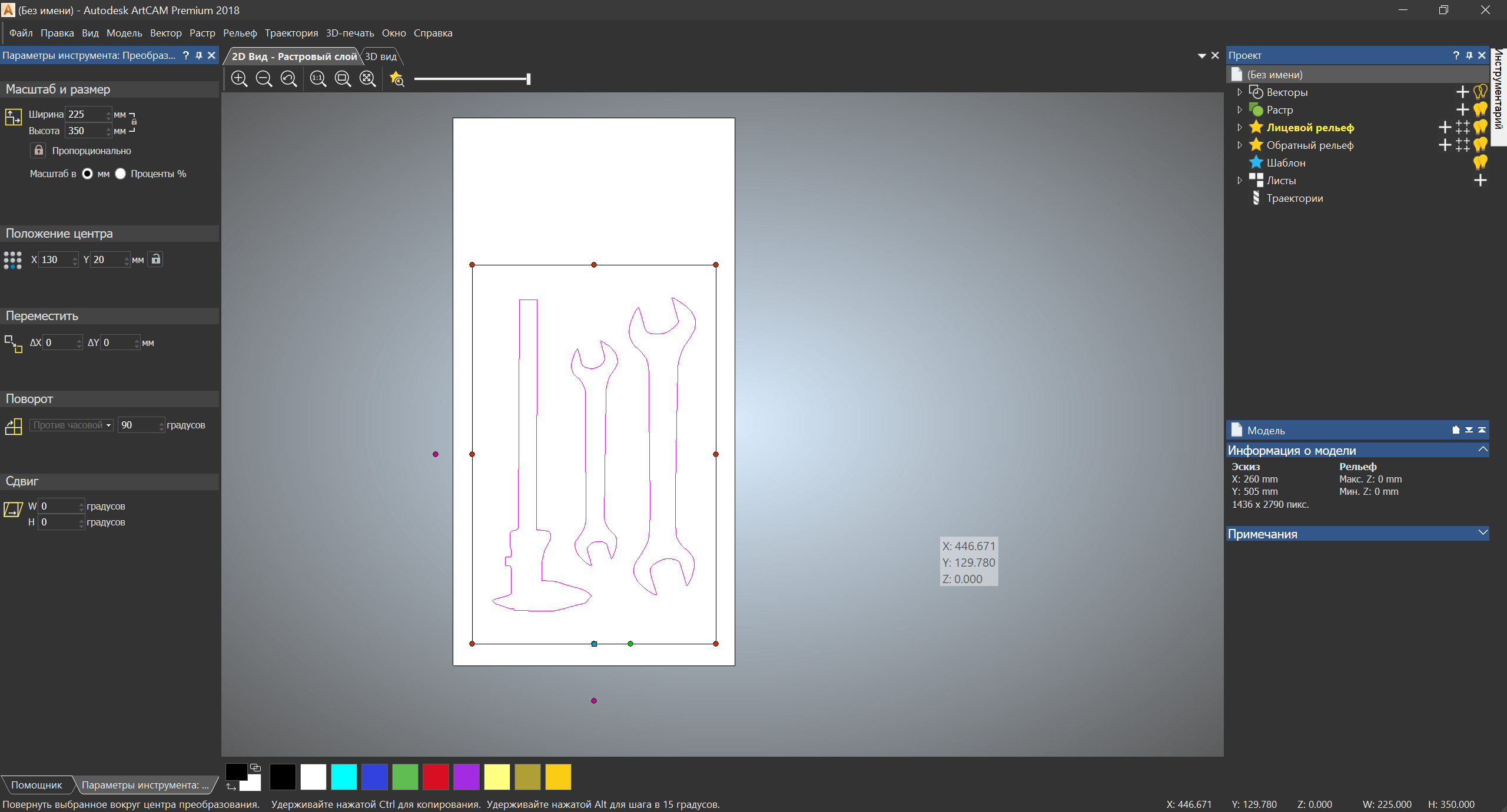Click the rotate transform icon in the Поворот section
Image resolution: width=1507 pixels, height=812 pixels.
(14, 426)
